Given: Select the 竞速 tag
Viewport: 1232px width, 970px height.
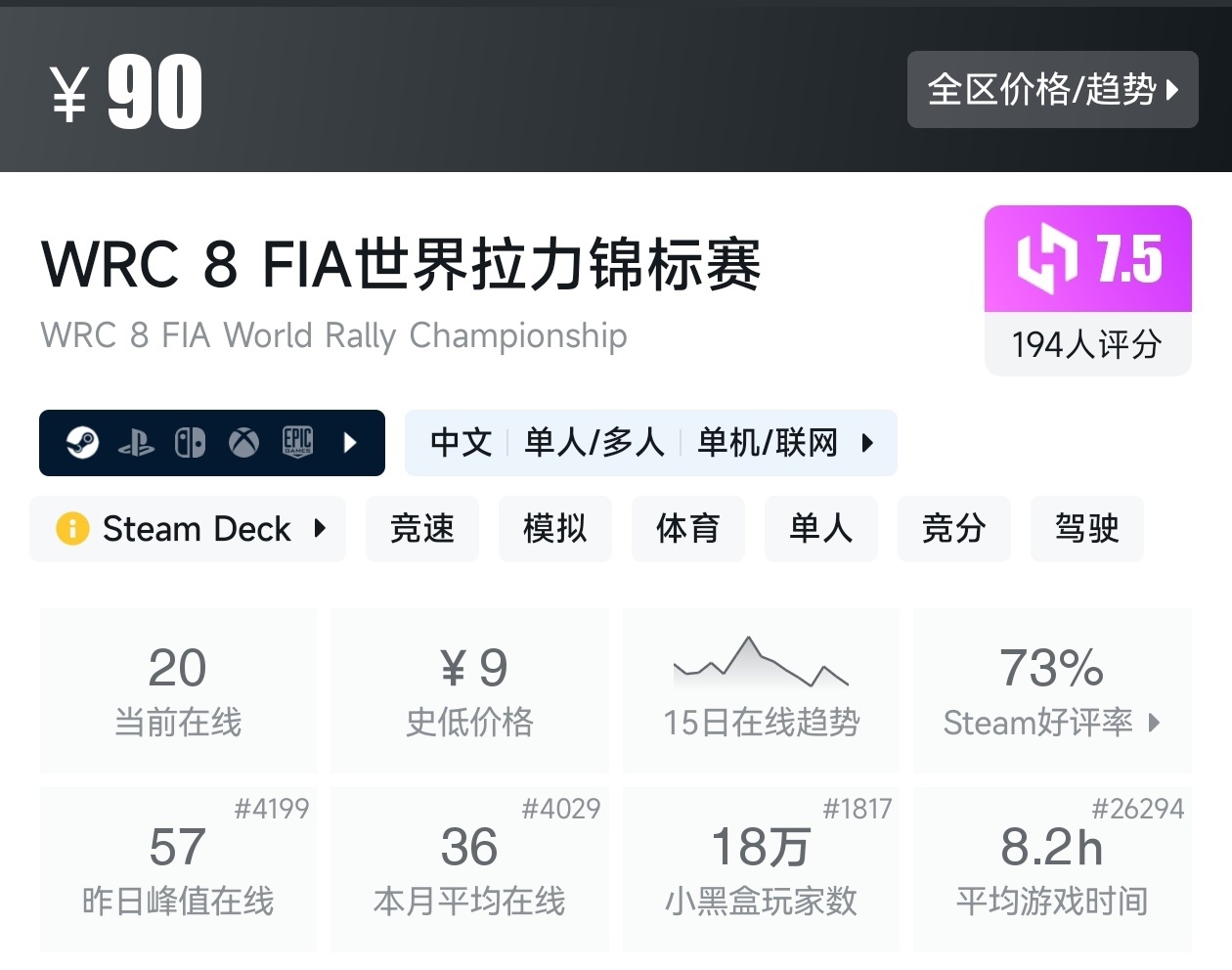Looking at the screenshot, I should pyautogui.click(x=422, y=529).
